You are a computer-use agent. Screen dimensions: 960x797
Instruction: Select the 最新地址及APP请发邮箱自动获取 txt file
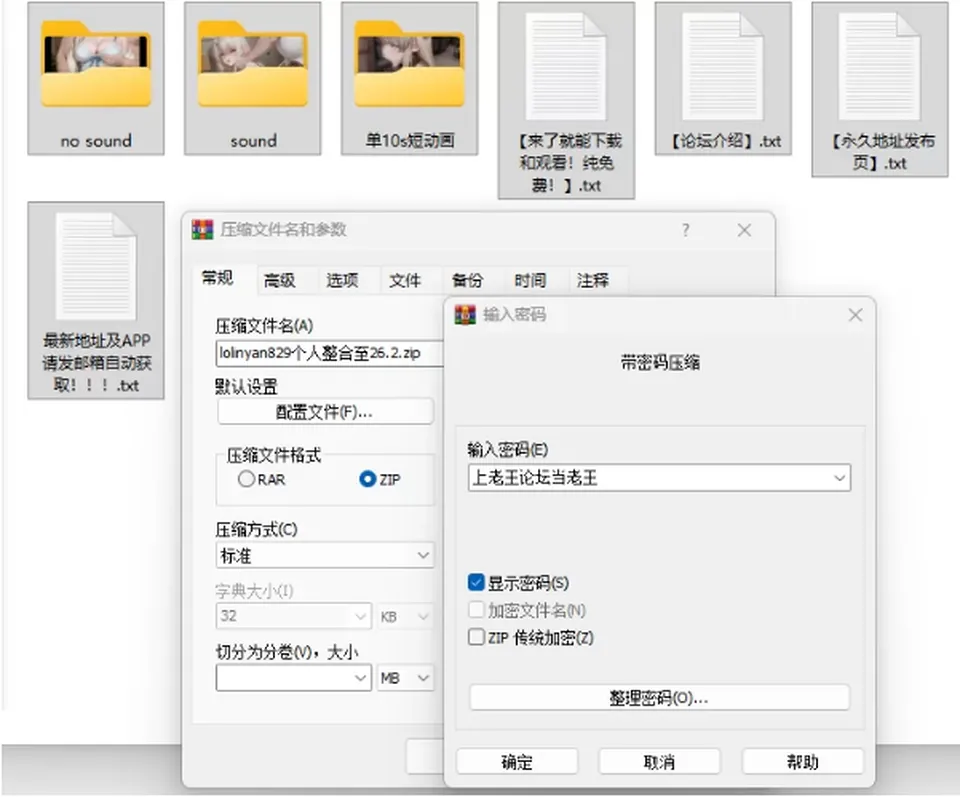[96, 301]
